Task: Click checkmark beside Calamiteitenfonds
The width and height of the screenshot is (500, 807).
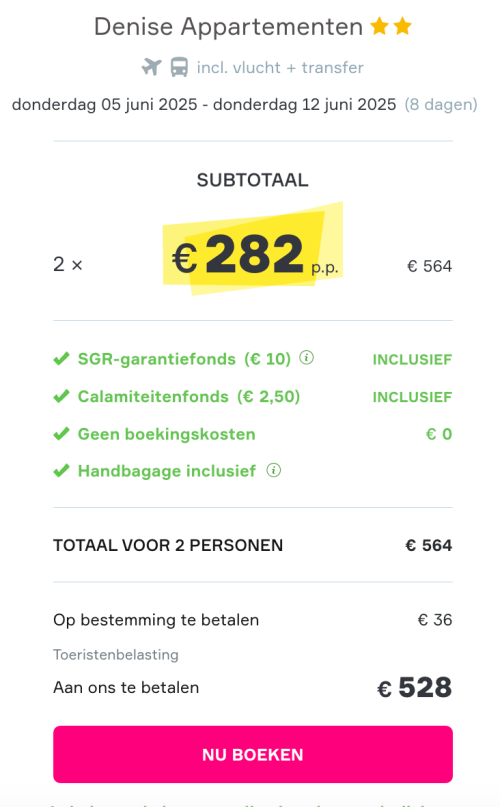Action: coord(61,396)
